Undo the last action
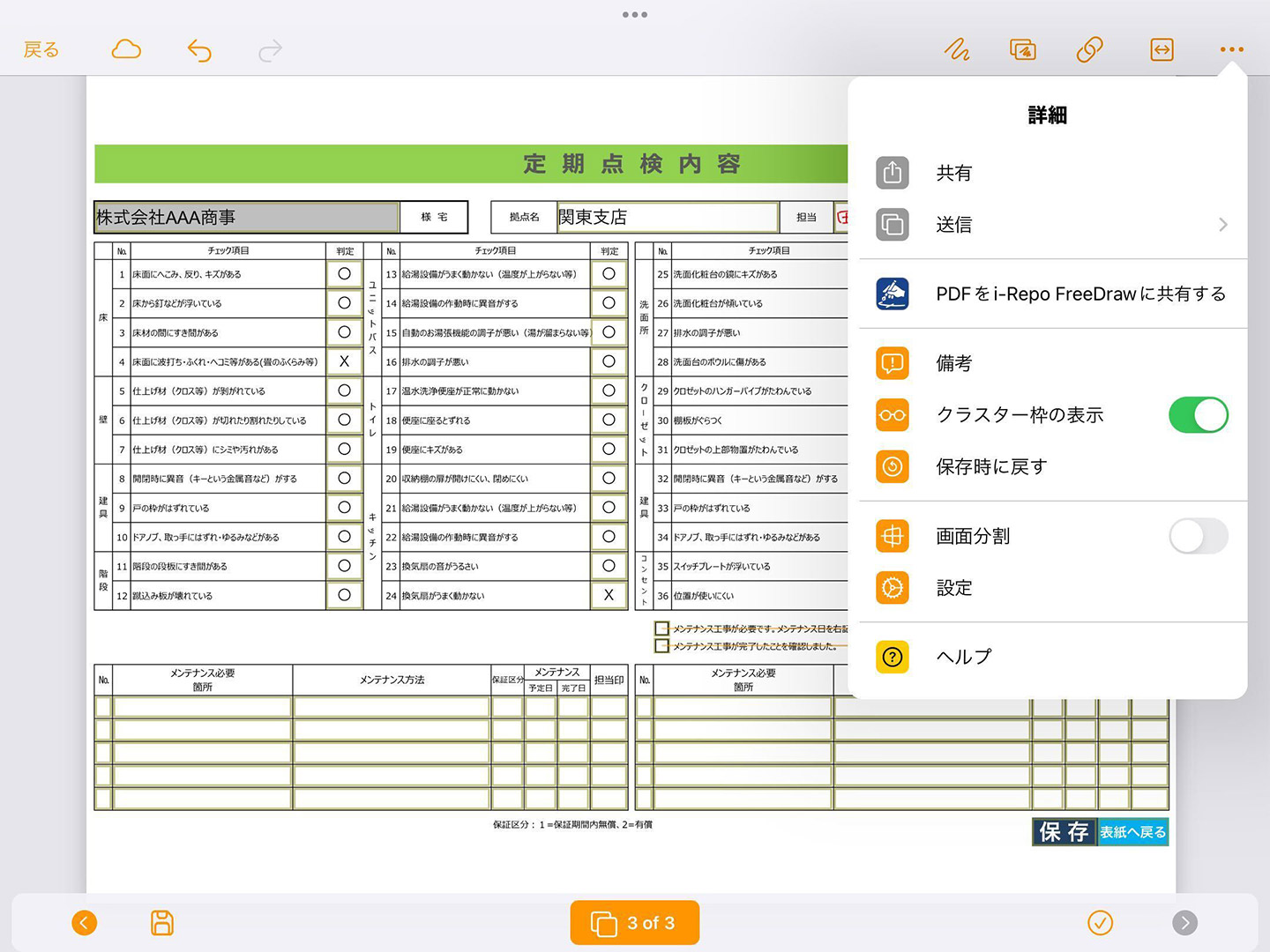This screenshot has height=952, width=1270. (199, 50)
